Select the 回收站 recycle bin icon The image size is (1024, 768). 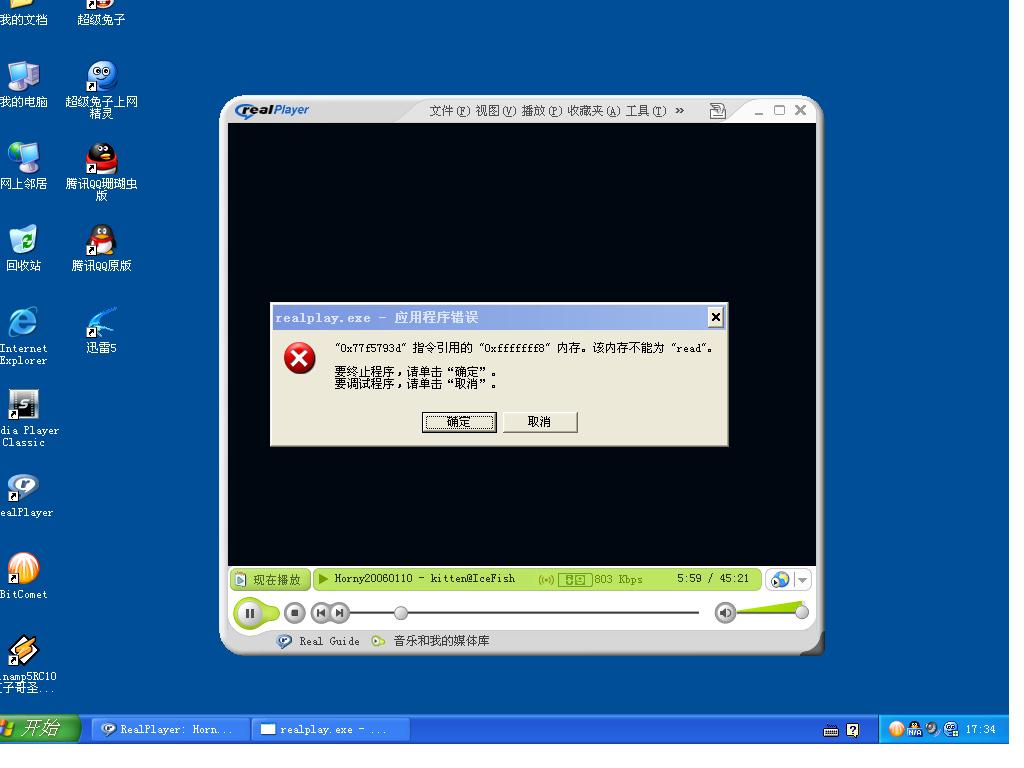click(24, 248)
